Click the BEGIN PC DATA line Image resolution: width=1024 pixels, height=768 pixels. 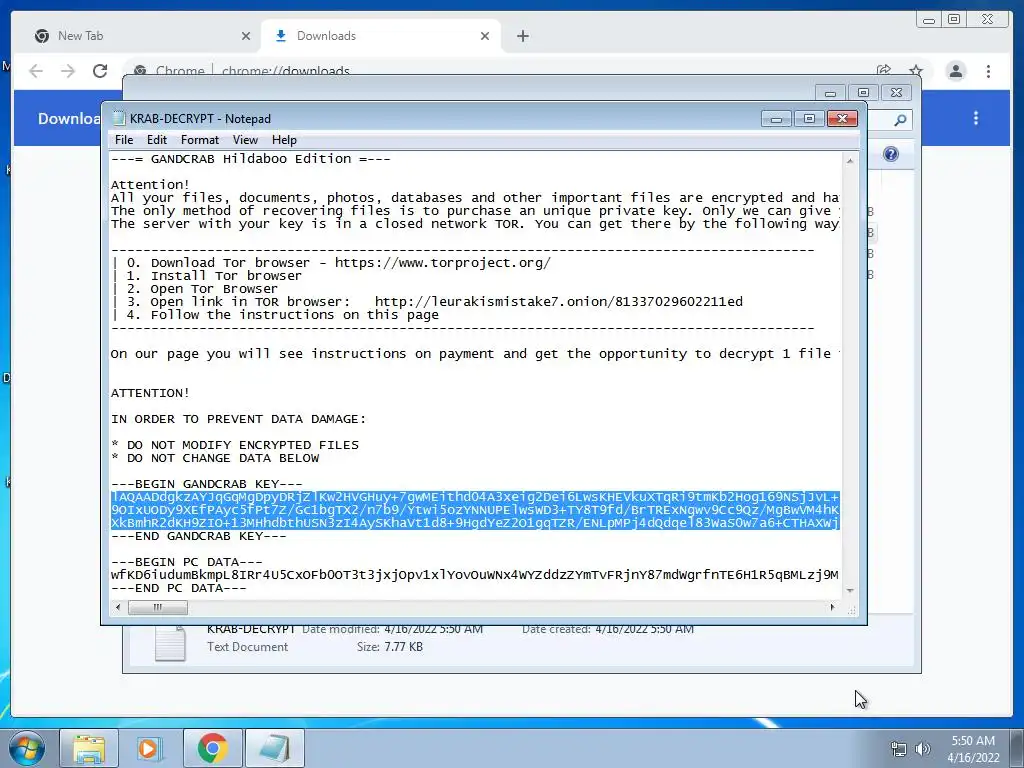(187, 562)
